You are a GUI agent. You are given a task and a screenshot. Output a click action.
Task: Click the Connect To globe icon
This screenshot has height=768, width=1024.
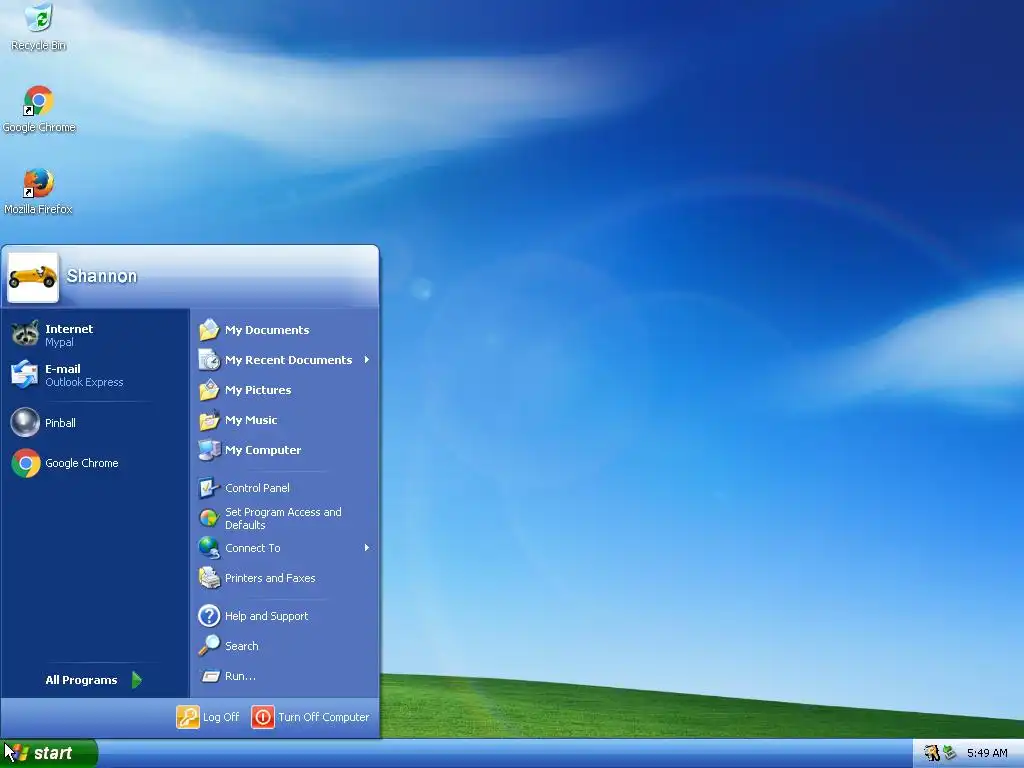(x=209, y=548)
